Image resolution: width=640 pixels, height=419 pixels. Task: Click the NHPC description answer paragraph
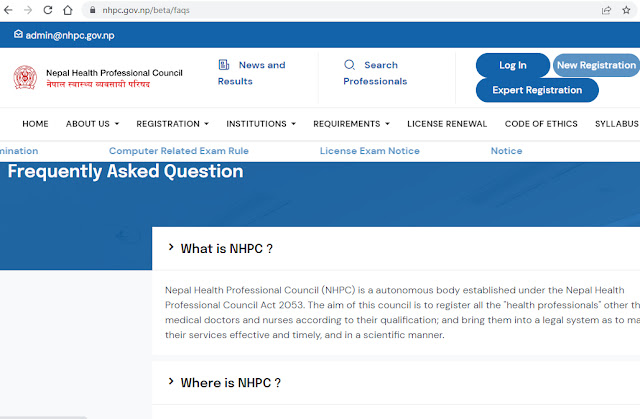pos(402,313)
